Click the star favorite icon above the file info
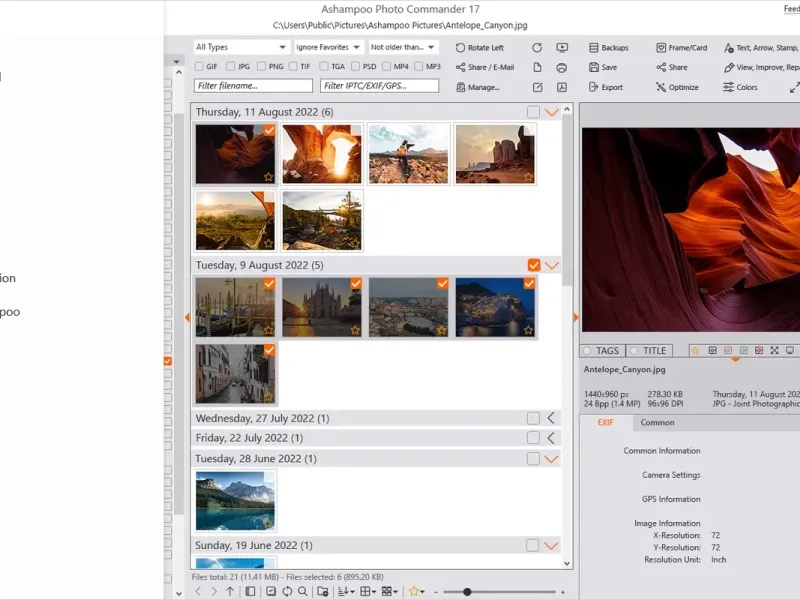 pyautogui.click(x=696, y=351)
